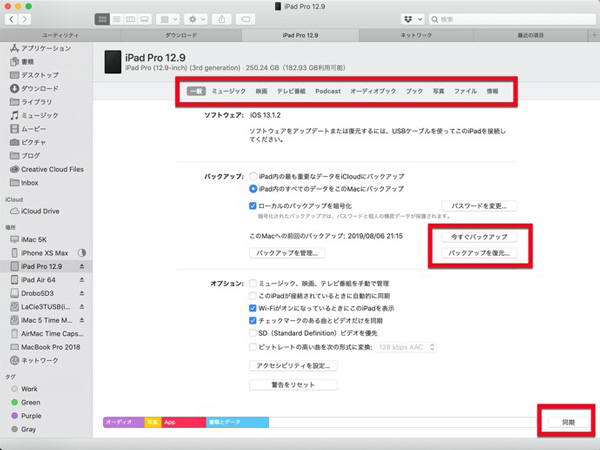Filter by the Green tag

[26, 402]
